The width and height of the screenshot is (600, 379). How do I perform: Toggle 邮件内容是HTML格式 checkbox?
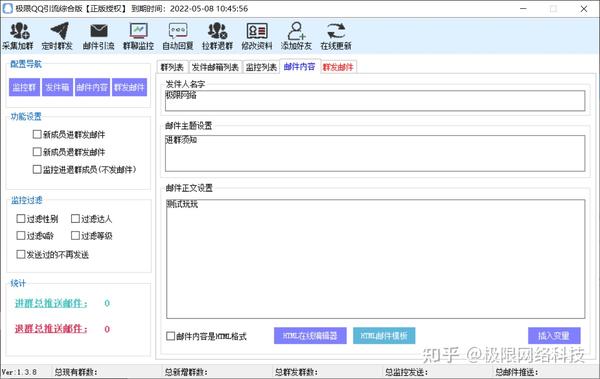(x=171, y=336)
